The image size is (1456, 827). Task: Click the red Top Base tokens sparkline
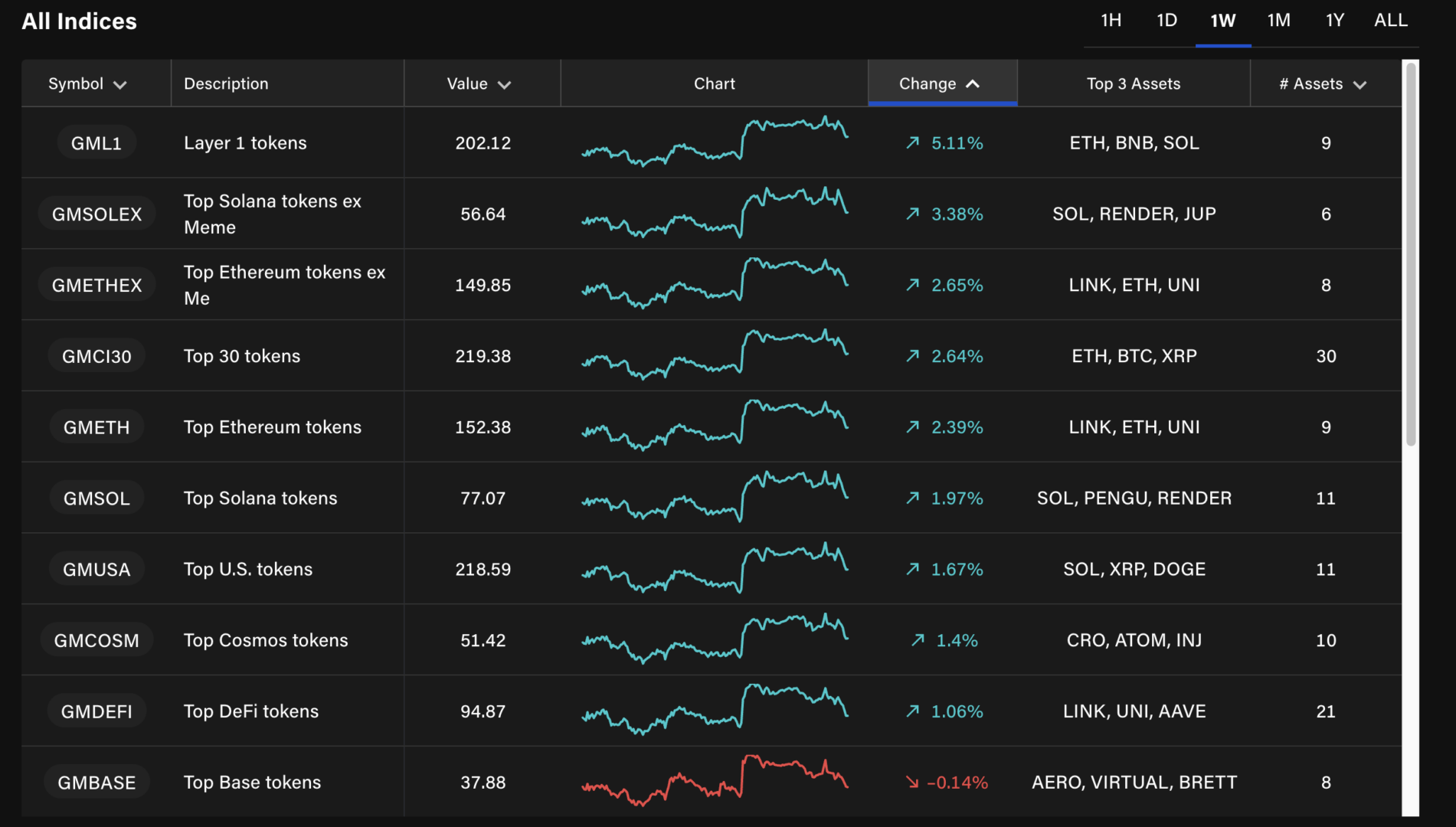(x=715, y=781)
